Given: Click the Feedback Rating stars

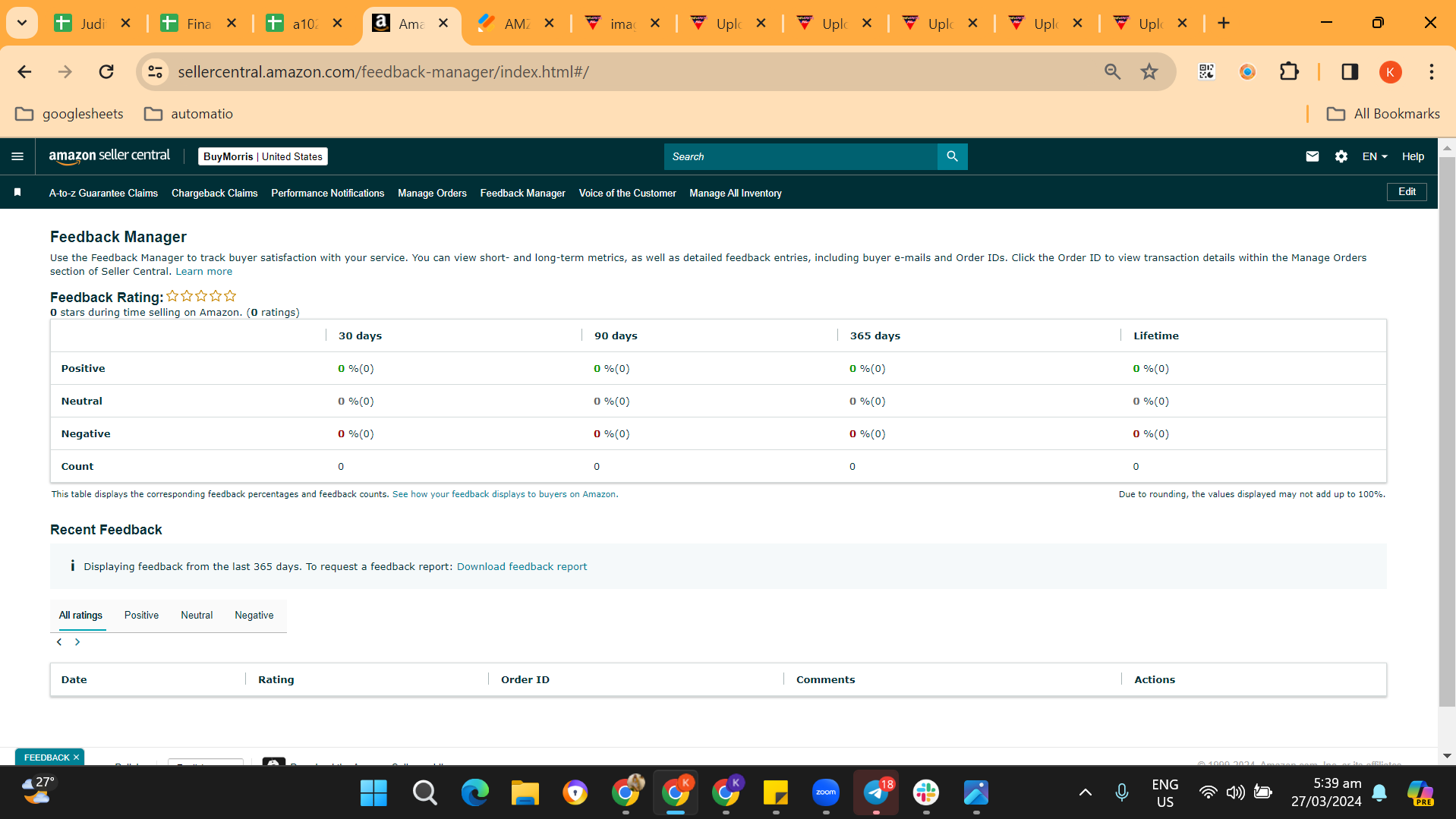Looking at the screenshot, I should (x=201, y=296).
